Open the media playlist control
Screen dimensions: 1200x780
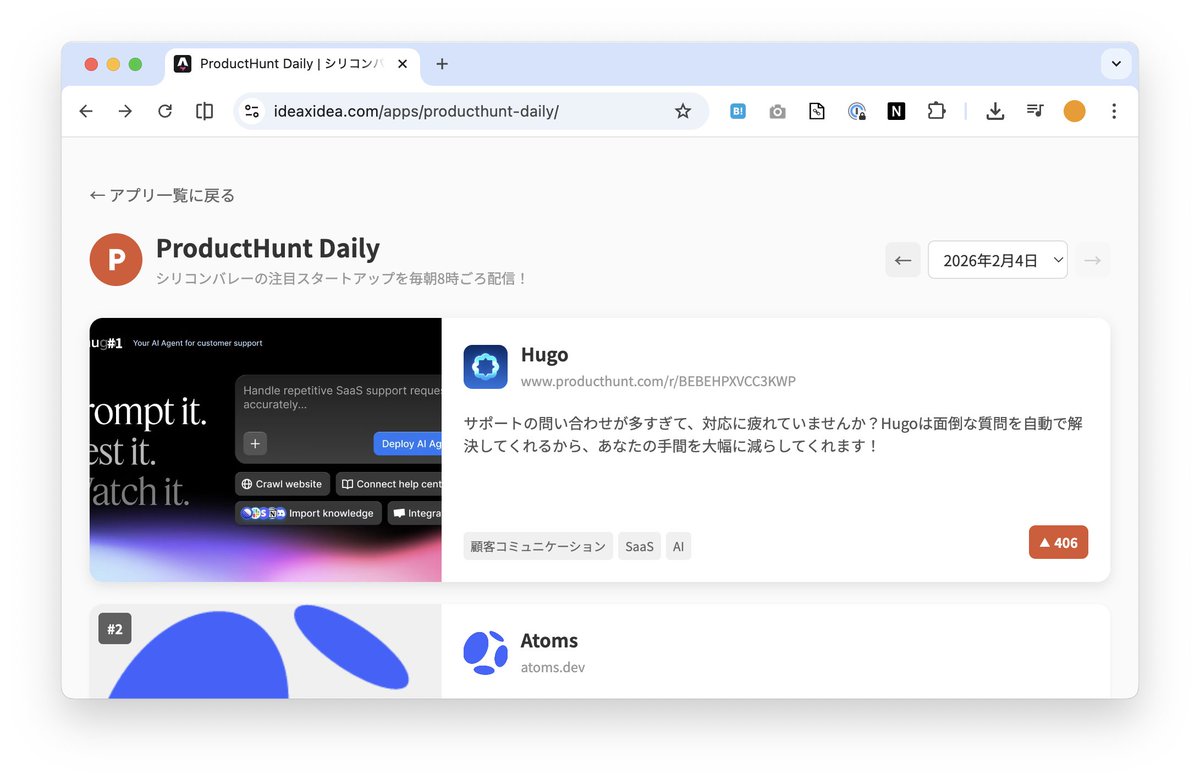[1035, 111]
